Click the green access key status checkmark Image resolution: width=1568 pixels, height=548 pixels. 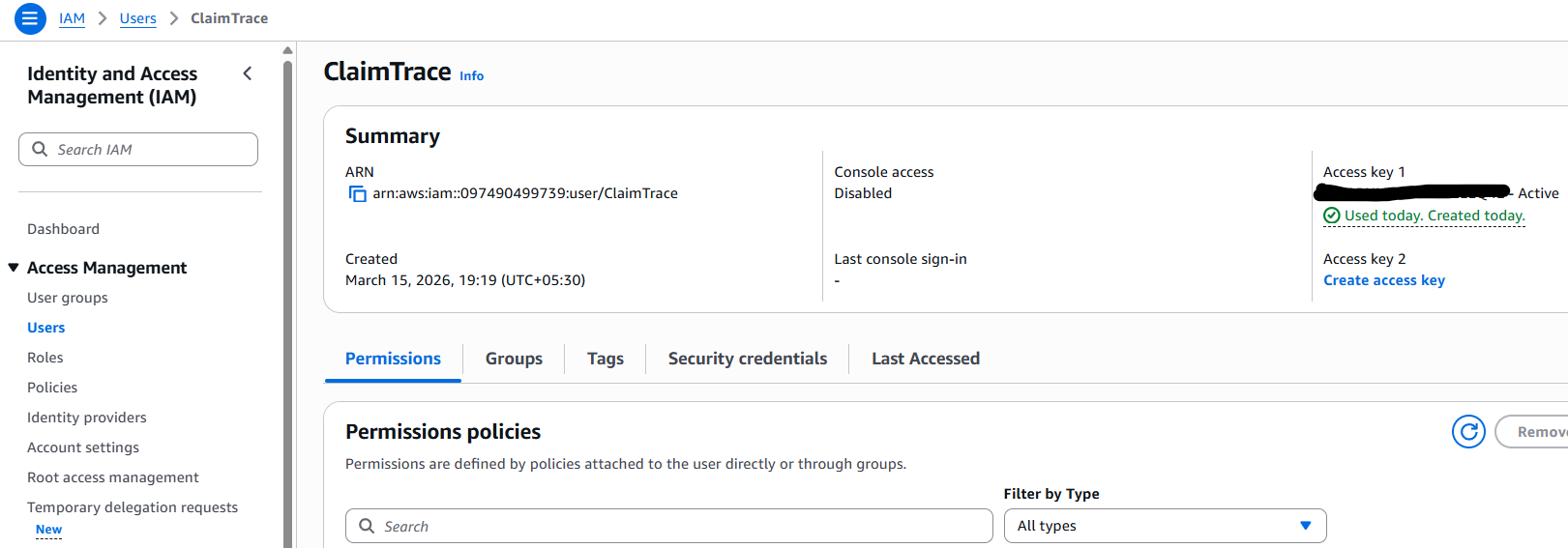(x=1332, y=216)
